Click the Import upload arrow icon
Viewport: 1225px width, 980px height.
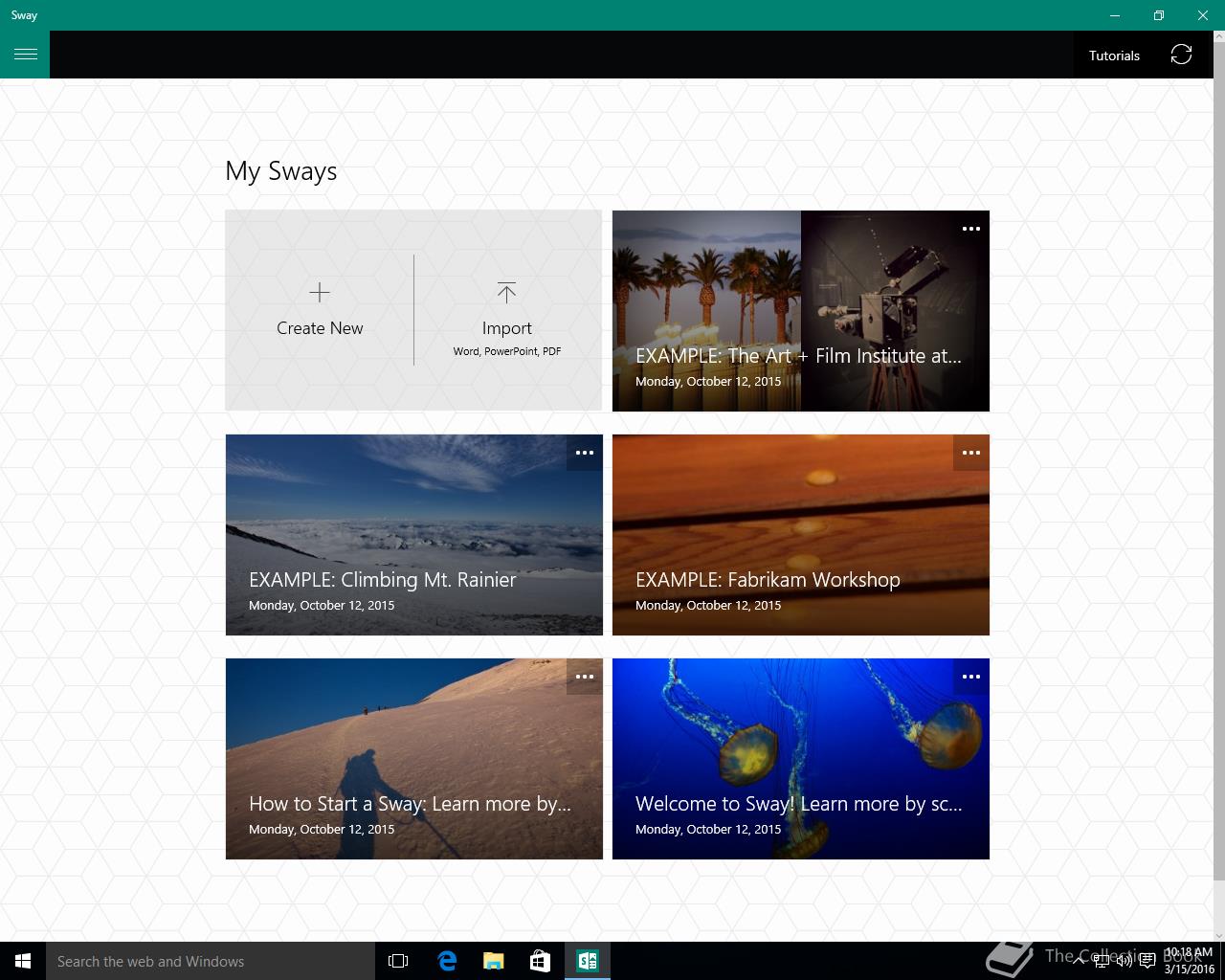pyautogui.click(x=506, y=292)
